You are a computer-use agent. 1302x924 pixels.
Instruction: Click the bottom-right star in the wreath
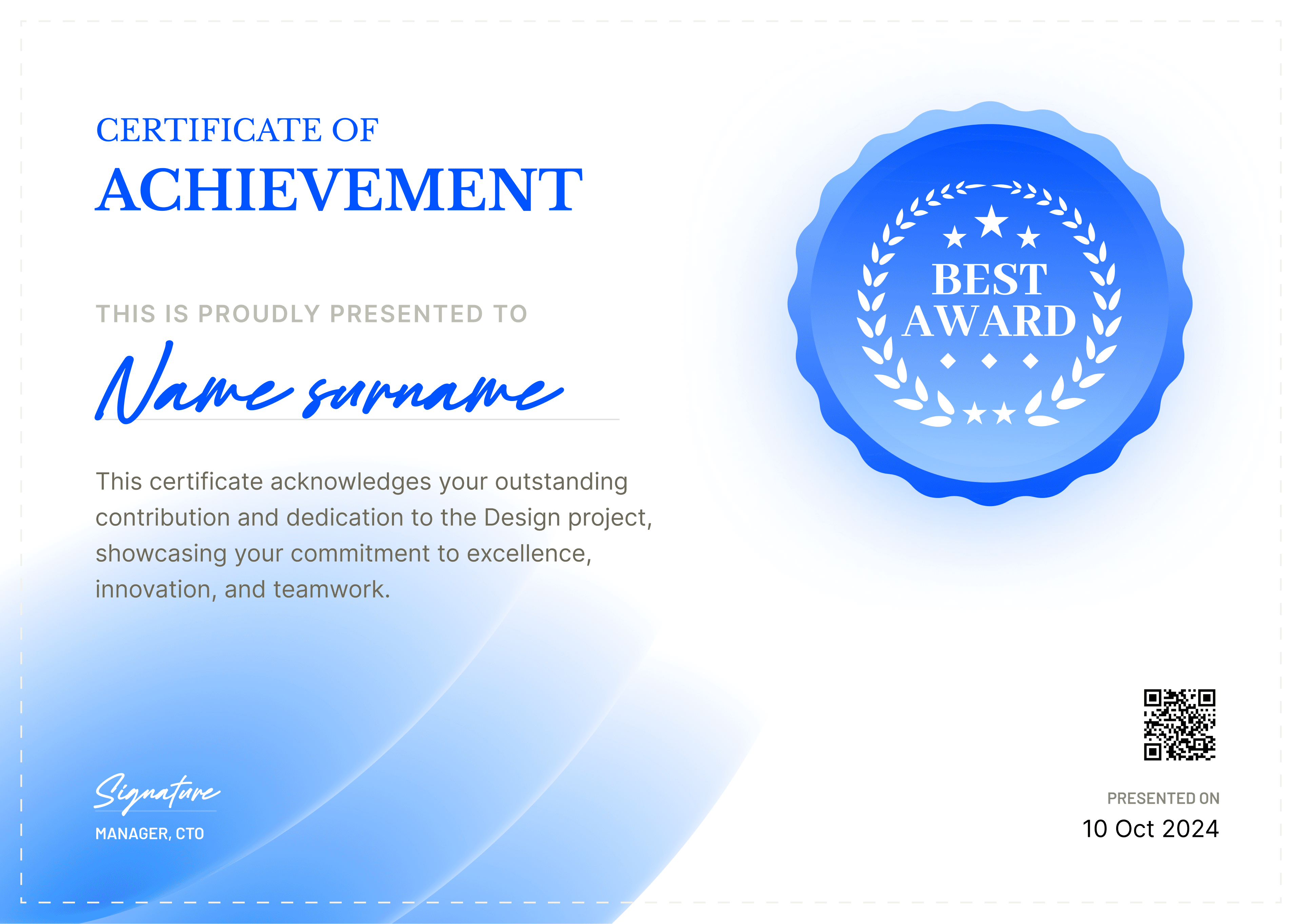pyautogui.click(x=1004, y=414)
